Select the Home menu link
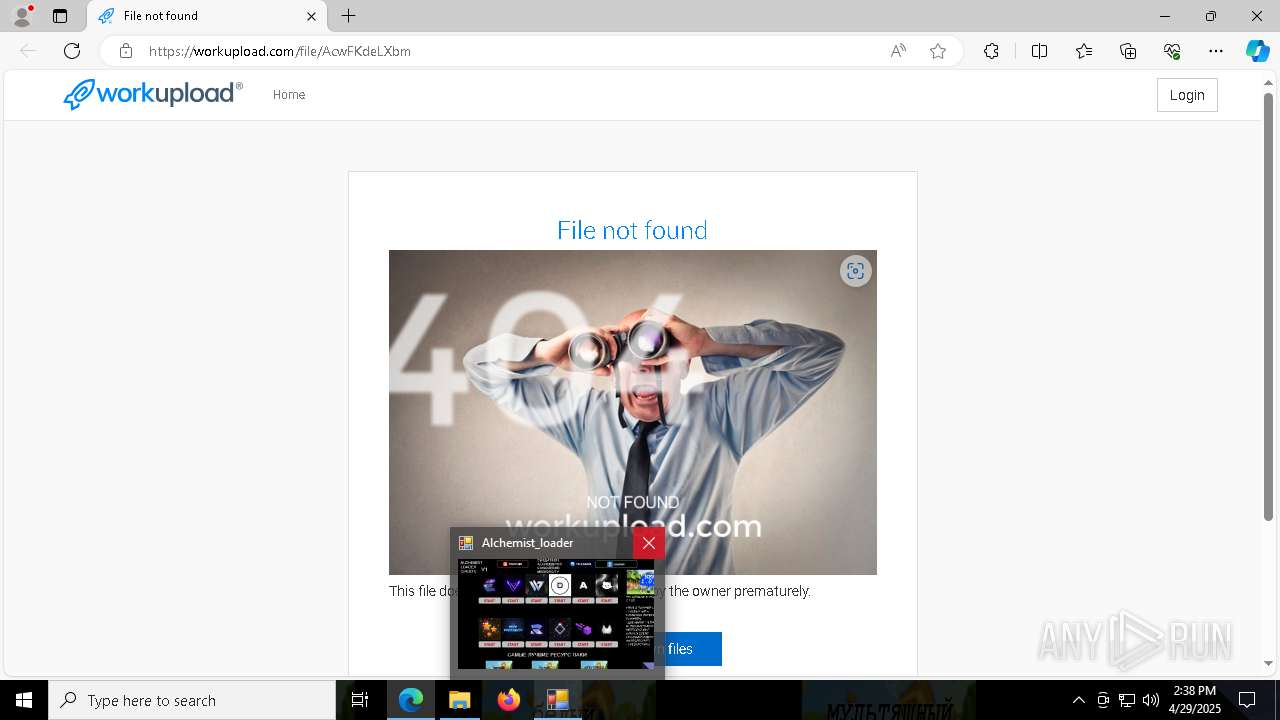The image size is (1280, 720). (x=289, y=95)
